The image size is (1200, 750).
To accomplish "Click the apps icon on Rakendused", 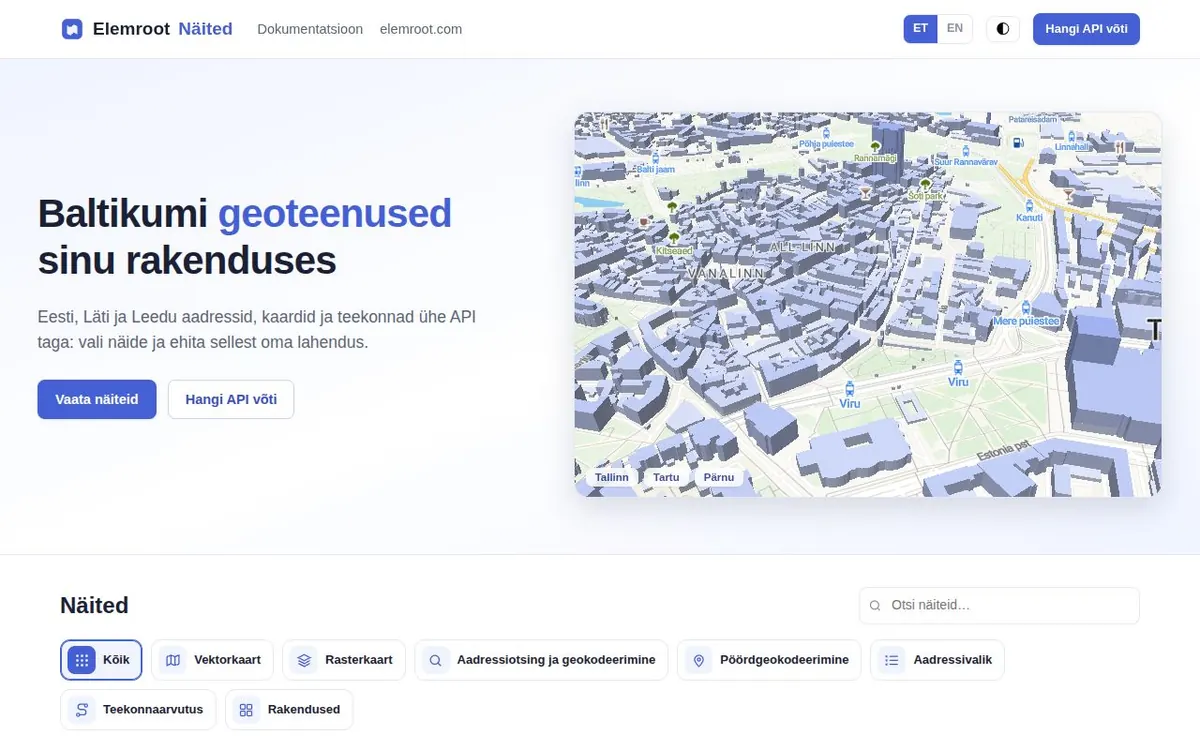I will tap(246, 710).
